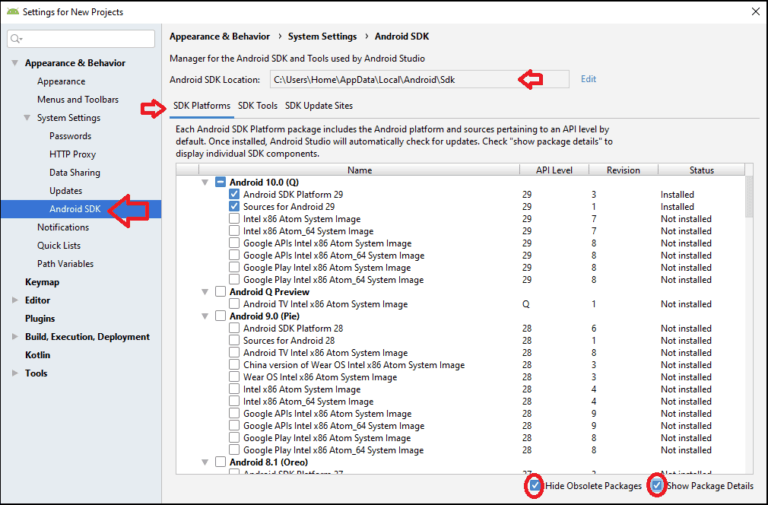Image resolution: width=768 pixels, height=505 pixels.
Task: Collapse the Android 9.0 (Pie) group
Action: pos(205,316)
